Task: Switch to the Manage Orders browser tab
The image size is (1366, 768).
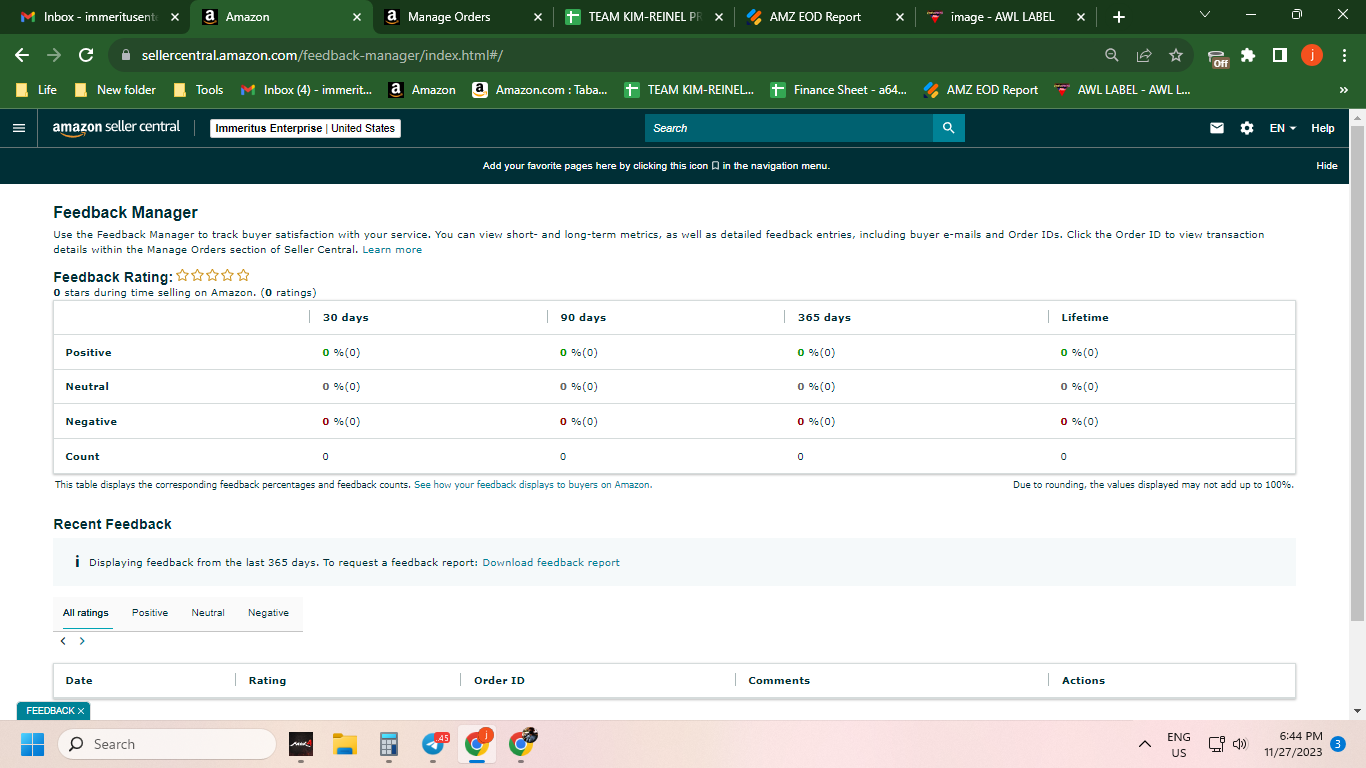Action: [462, 17]
